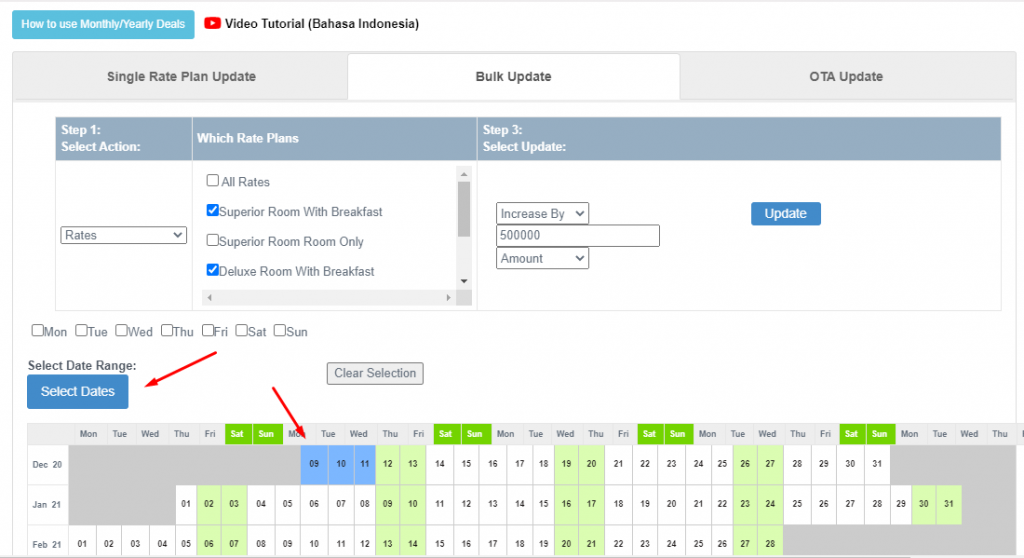Screen dimensions: 1024x558
Task: Click the YouTube icon beside Video Tutorial
Action: [x=212, y=24]
